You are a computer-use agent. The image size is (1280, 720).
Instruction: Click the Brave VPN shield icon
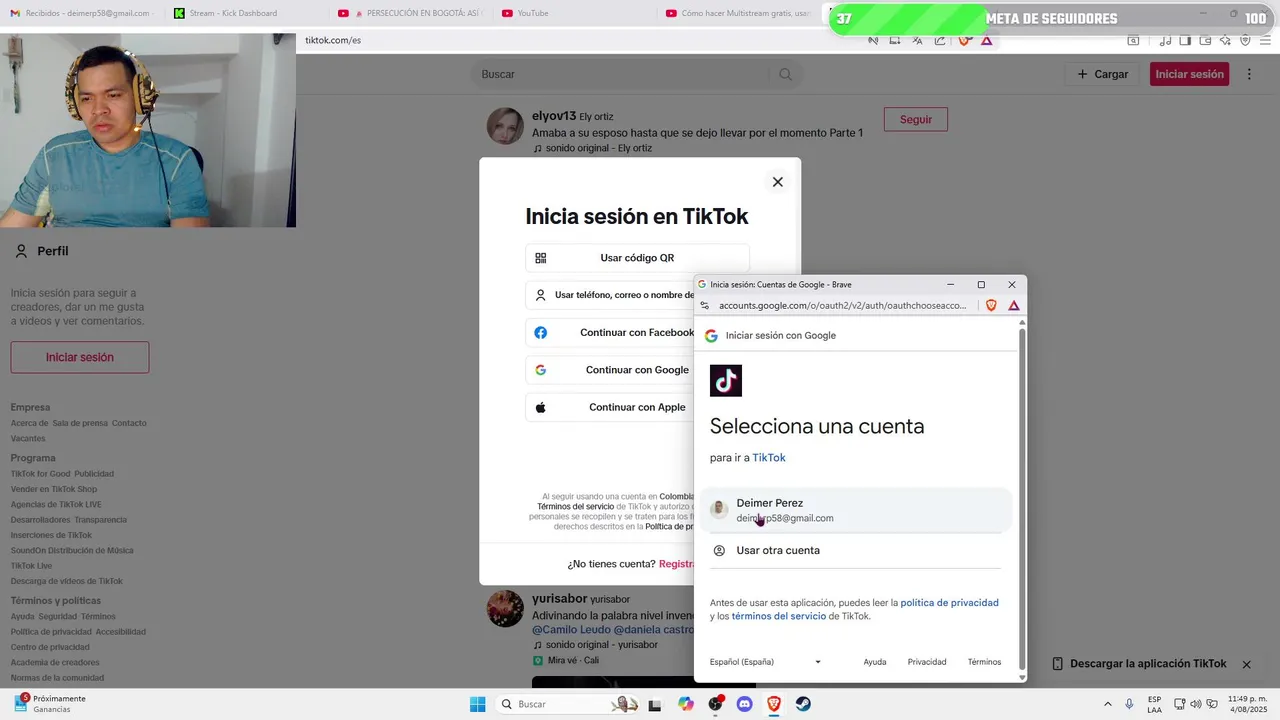tap(1245, 40)
